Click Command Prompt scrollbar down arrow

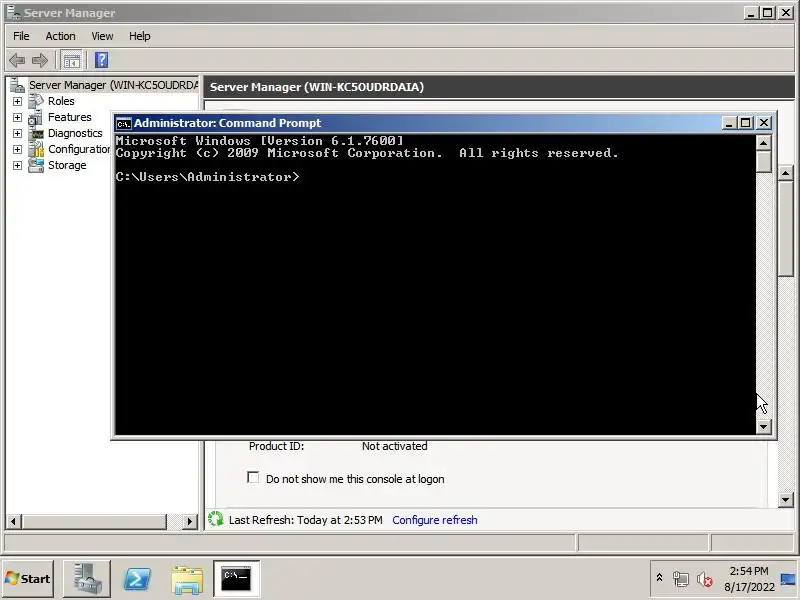click(x=763, y=426)
